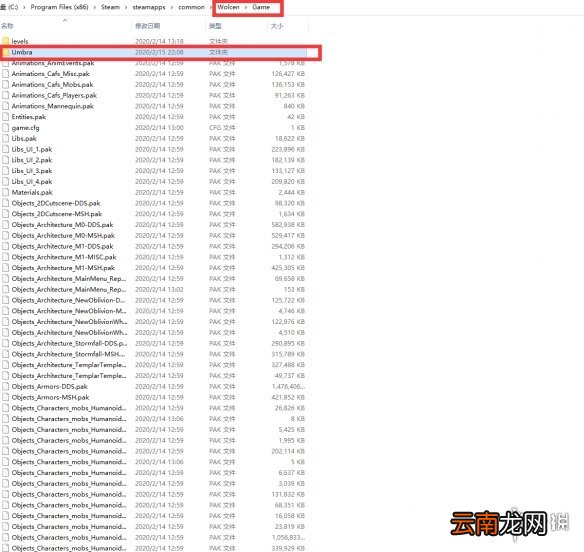Navigate to the steamapps breadcrumb
This screenshot has width=584, height=552.
pyautogui.click(x=149, y=7)
